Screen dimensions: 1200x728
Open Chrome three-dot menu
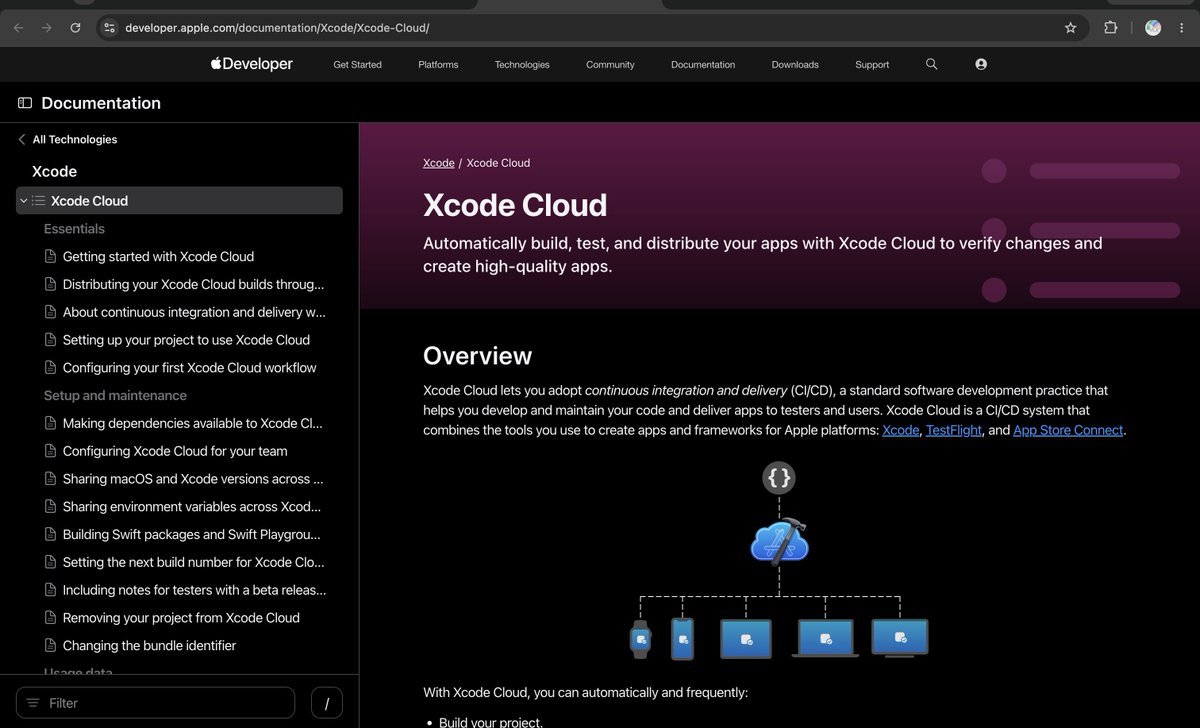click(1181, 28)
